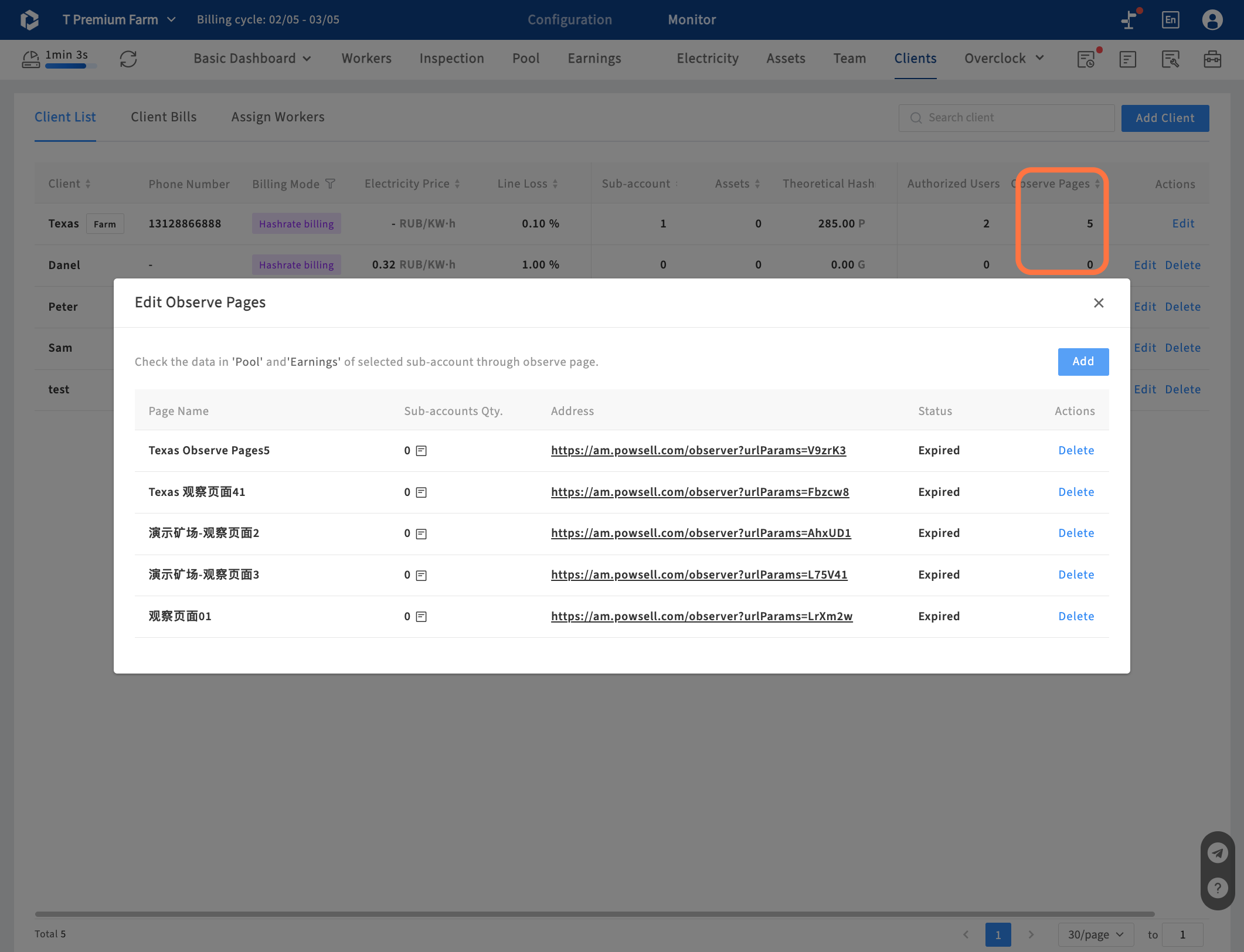
Task: Switch to the Assign Workers tab
Action: click(x=278, y=117)
